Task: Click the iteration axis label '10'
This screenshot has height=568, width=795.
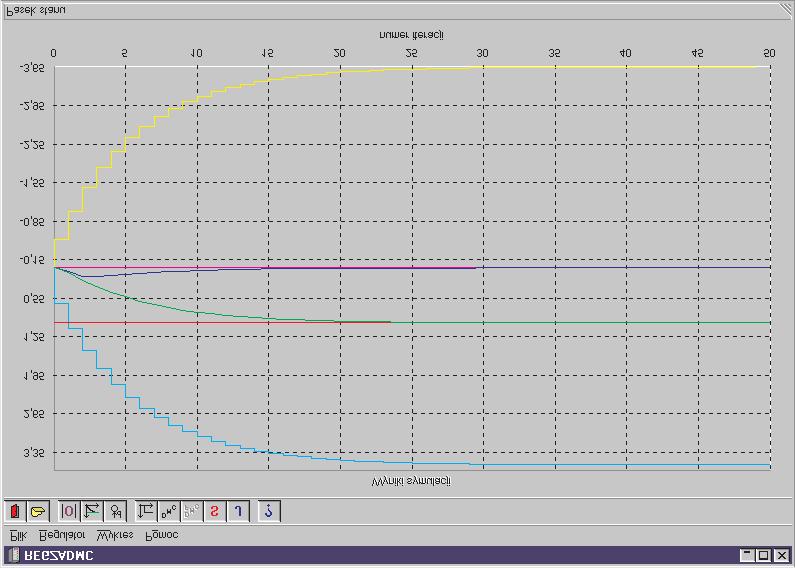Action: pos(196,53)
